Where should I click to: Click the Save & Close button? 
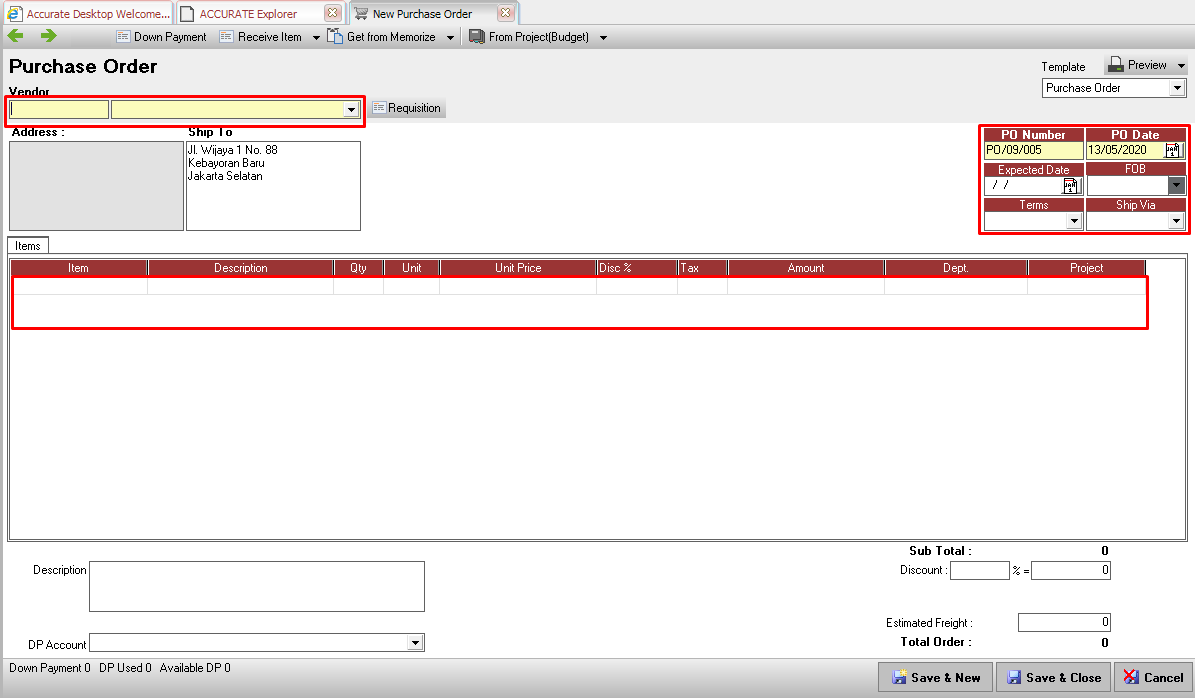click(1057, 677)
